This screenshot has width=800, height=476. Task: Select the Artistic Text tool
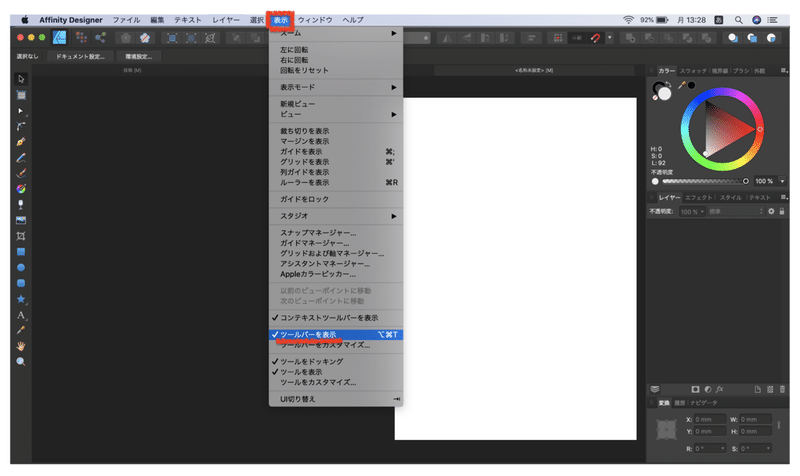[x=21, y=315]
